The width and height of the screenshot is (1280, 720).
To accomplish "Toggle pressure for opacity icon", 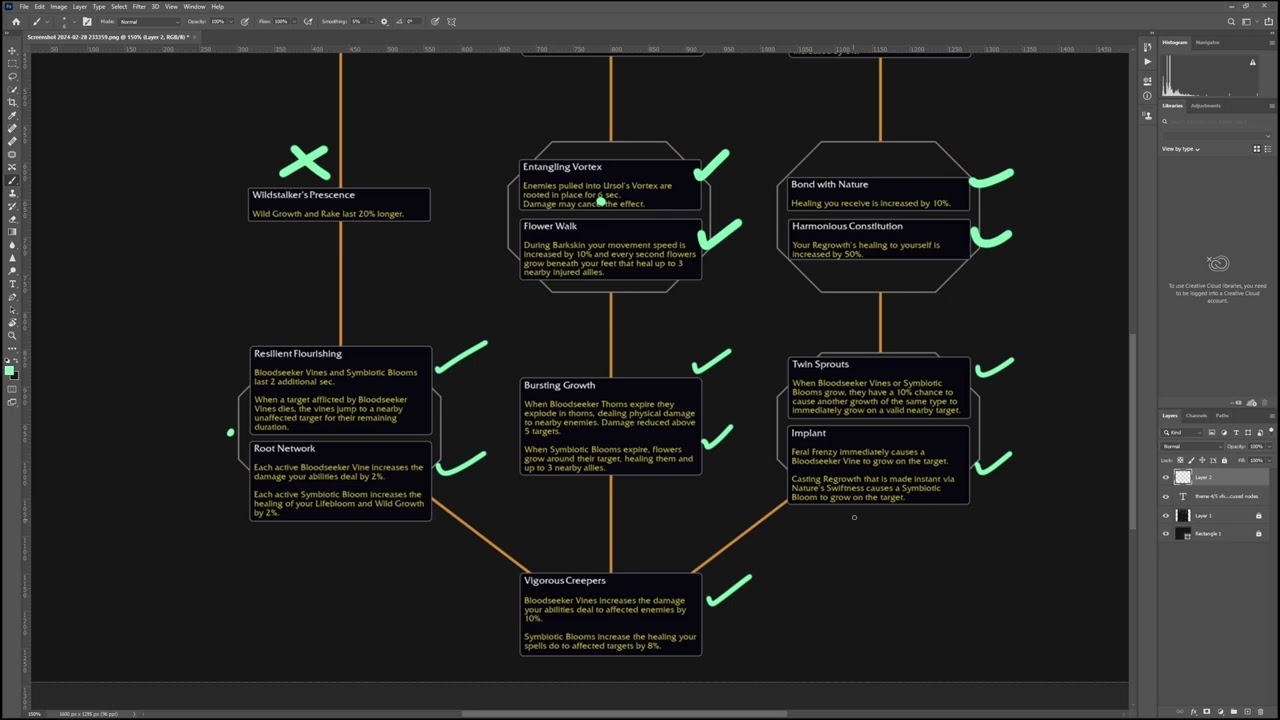I will (245, 21).
